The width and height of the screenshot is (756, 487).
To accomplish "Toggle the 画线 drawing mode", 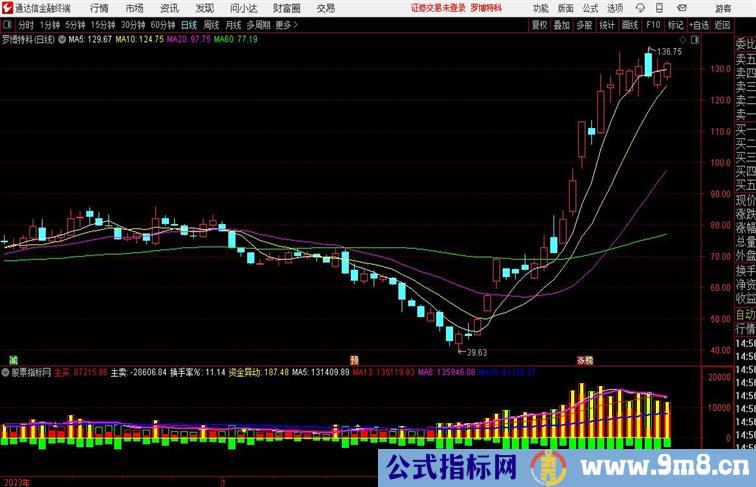I will coord(630,25).
